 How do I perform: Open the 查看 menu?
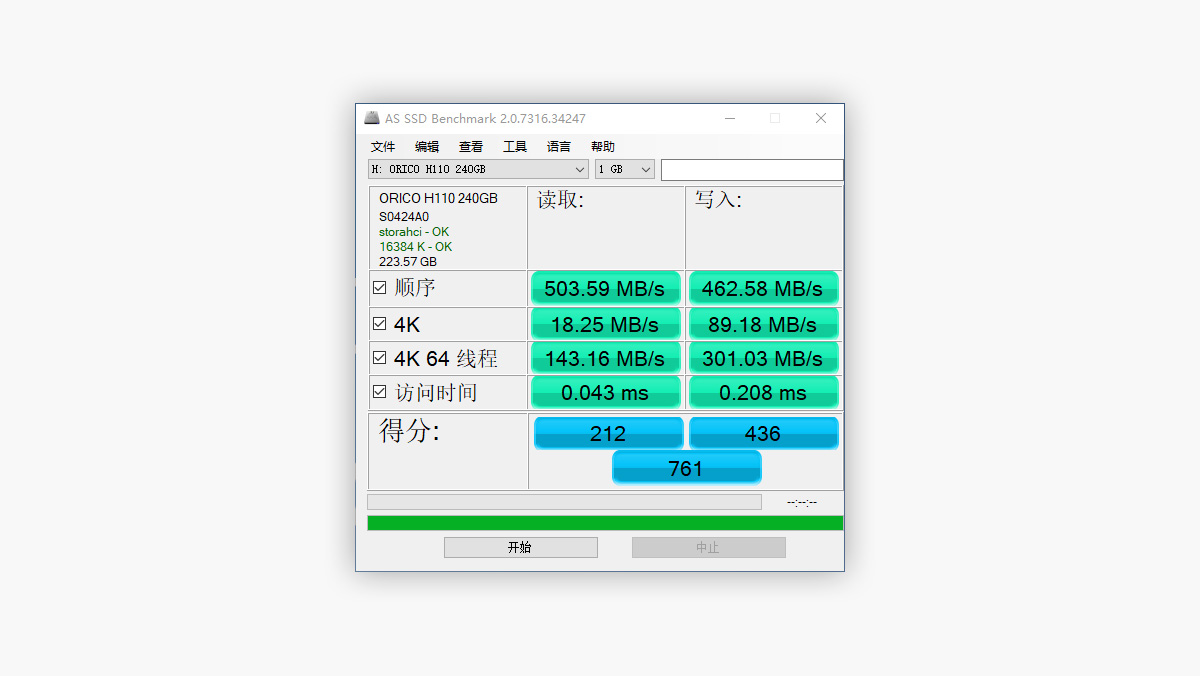[x=471, y=146]
